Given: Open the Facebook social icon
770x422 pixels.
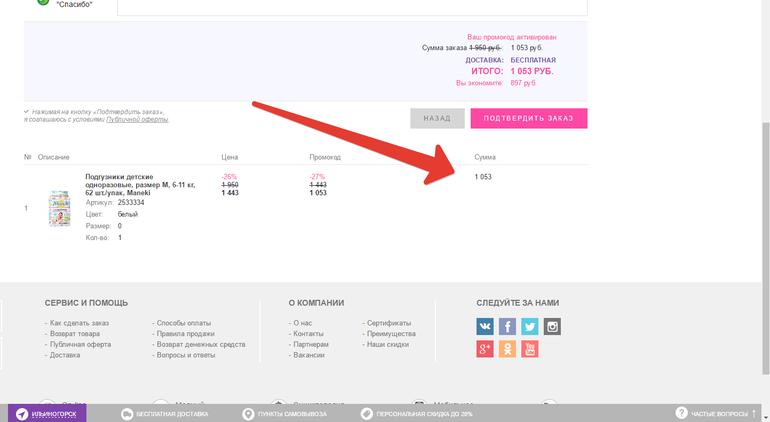Looking at the screenshot, I should point(507,326).
